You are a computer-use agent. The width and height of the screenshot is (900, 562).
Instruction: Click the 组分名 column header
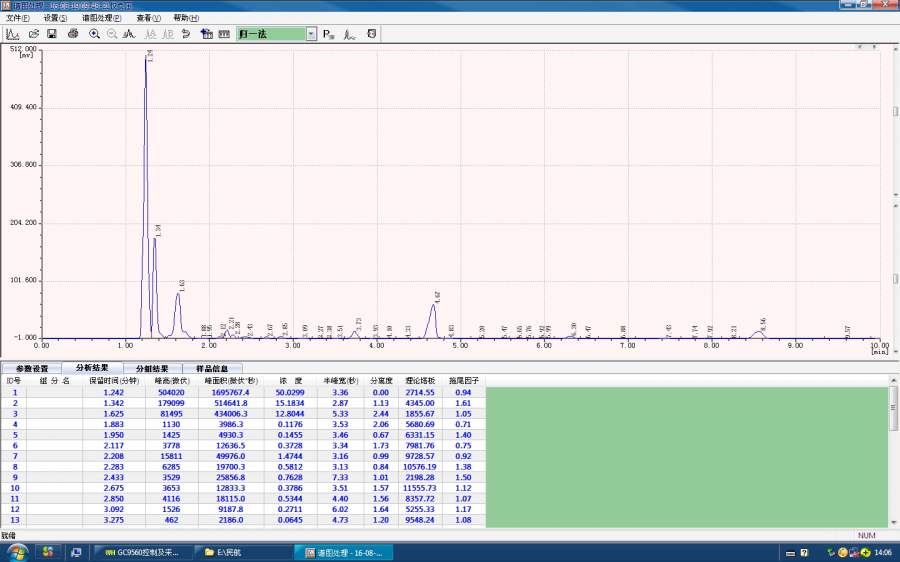point(55,381)
